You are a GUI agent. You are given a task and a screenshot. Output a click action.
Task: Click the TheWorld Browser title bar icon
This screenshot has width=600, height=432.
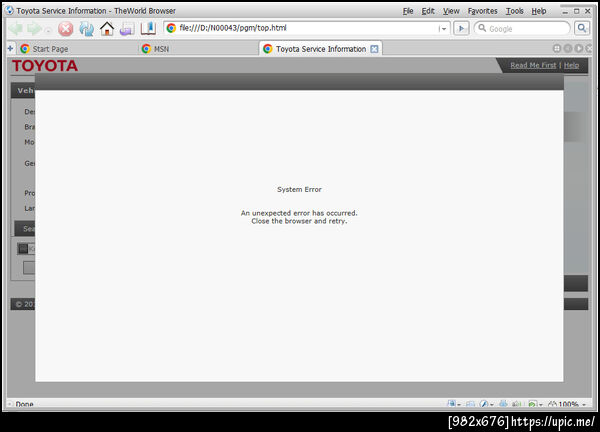[x=10, y=10]
